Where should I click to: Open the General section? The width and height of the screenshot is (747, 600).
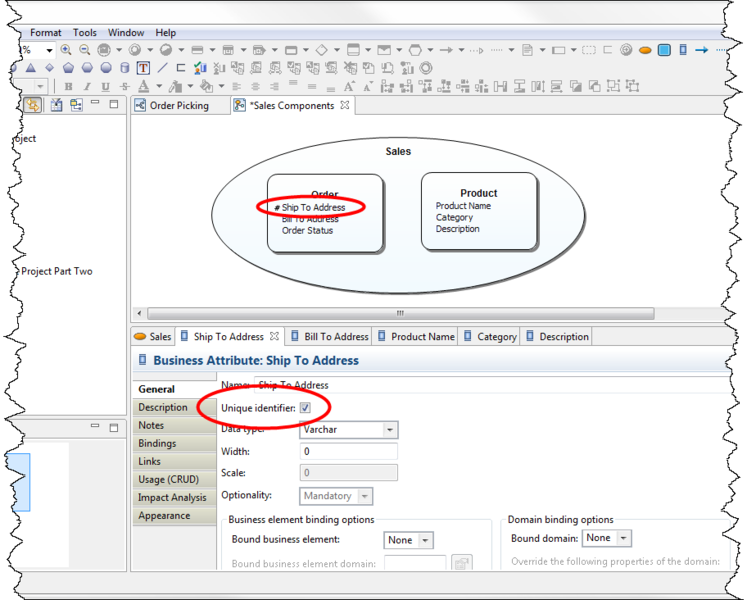point(175,389)
